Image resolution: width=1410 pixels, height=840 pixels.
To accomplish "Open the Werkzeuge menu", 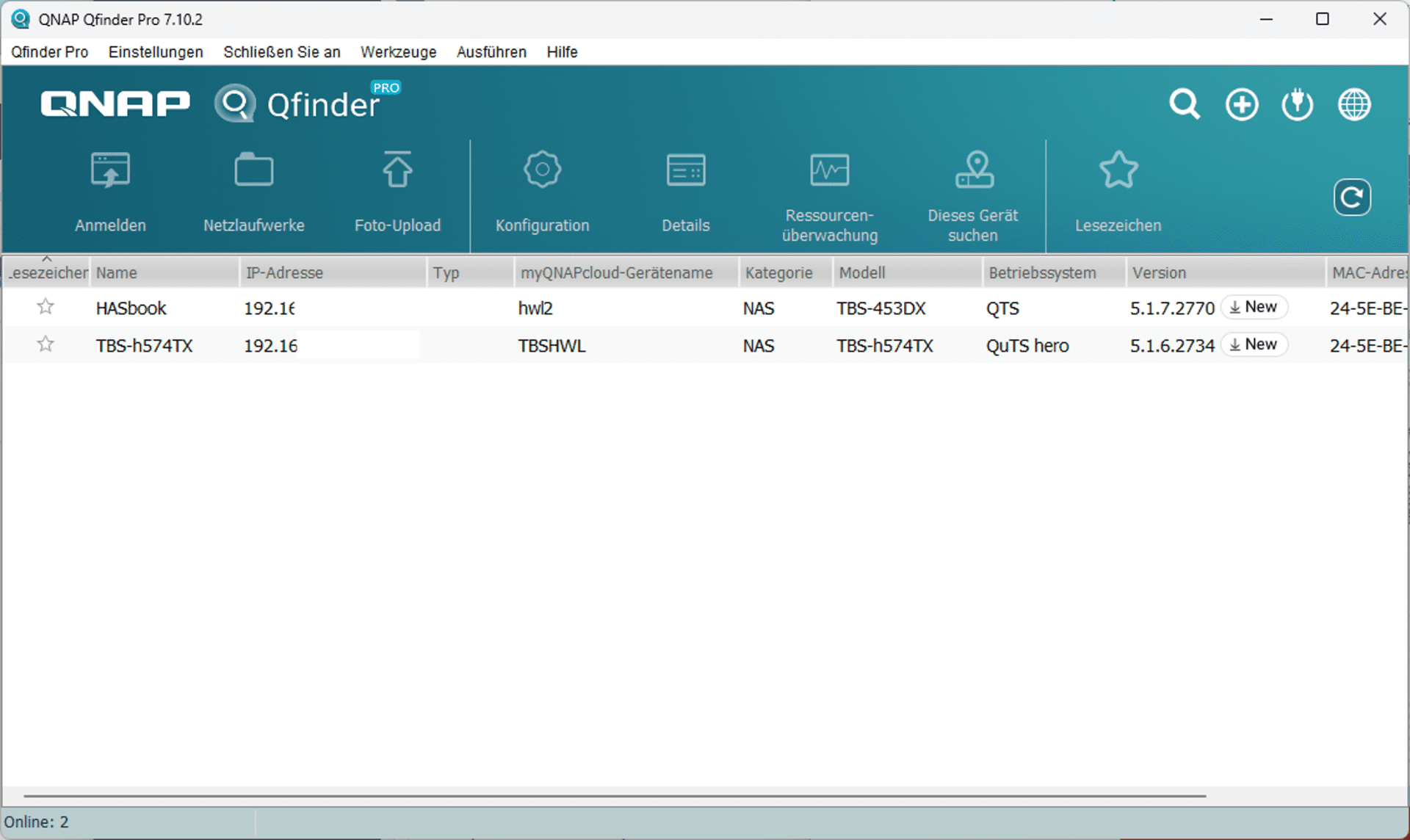I will pos(399,52).
